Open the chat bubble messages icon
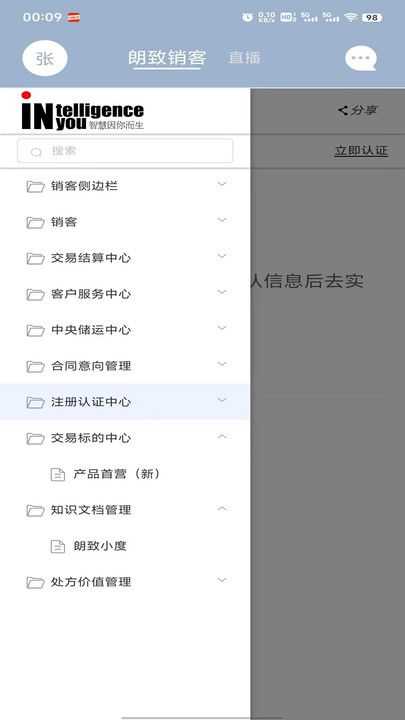The height and width of the screenshot is (720, 405). tap(361, 58)
